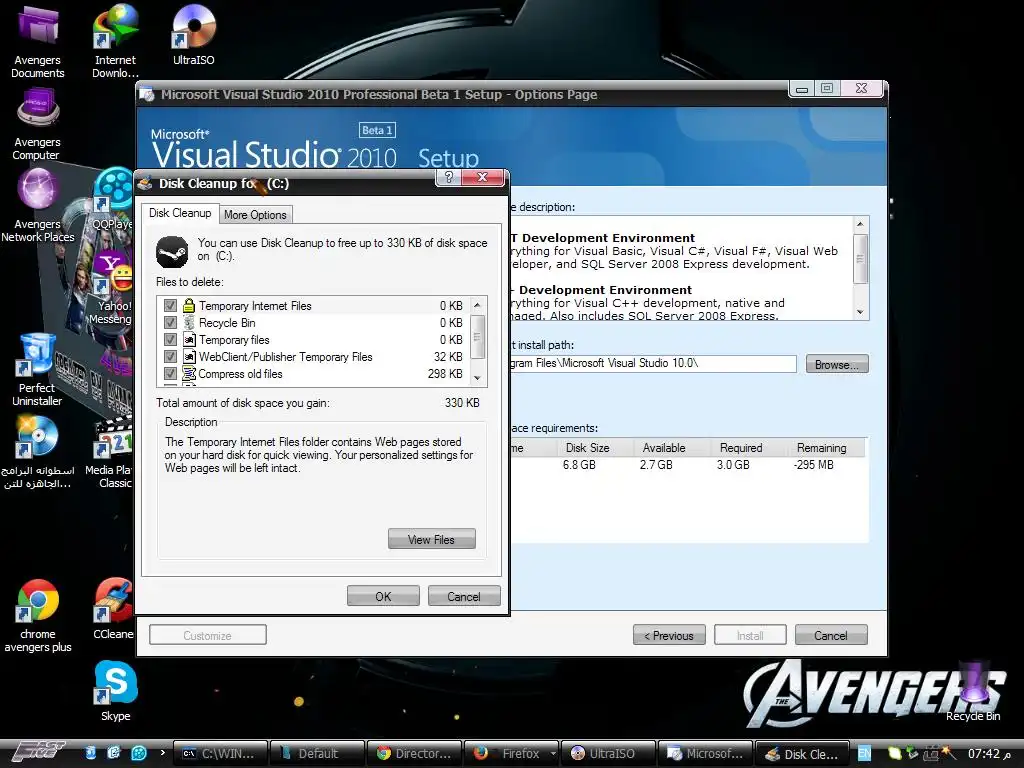Click feature description scrollbar down arrow

point(860,312)
